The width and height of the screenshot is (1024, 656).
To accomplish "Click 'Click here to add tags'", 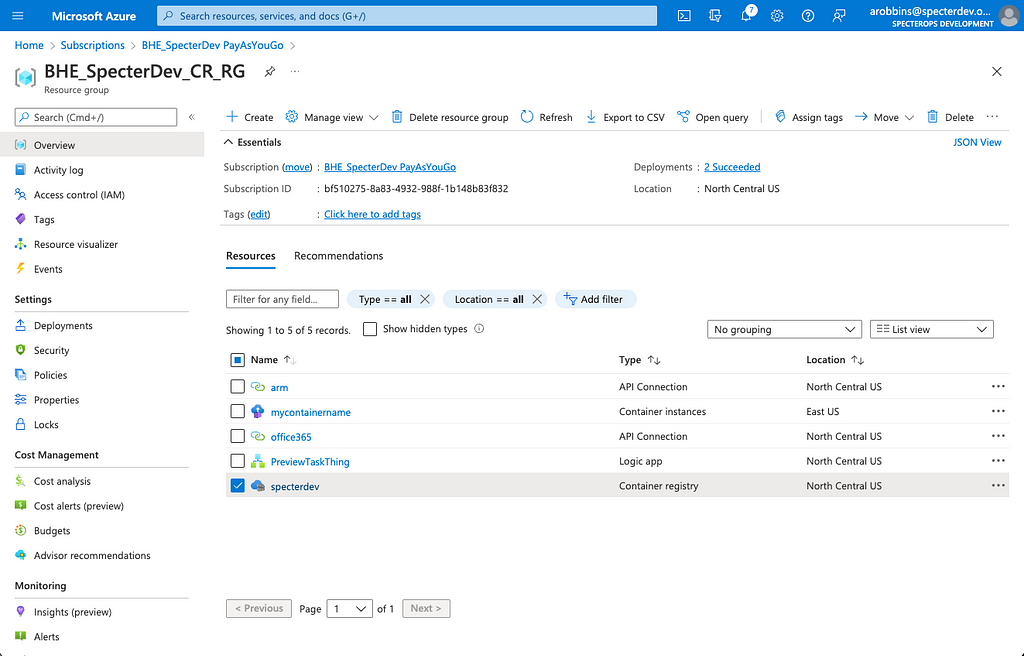I will 372,214.
